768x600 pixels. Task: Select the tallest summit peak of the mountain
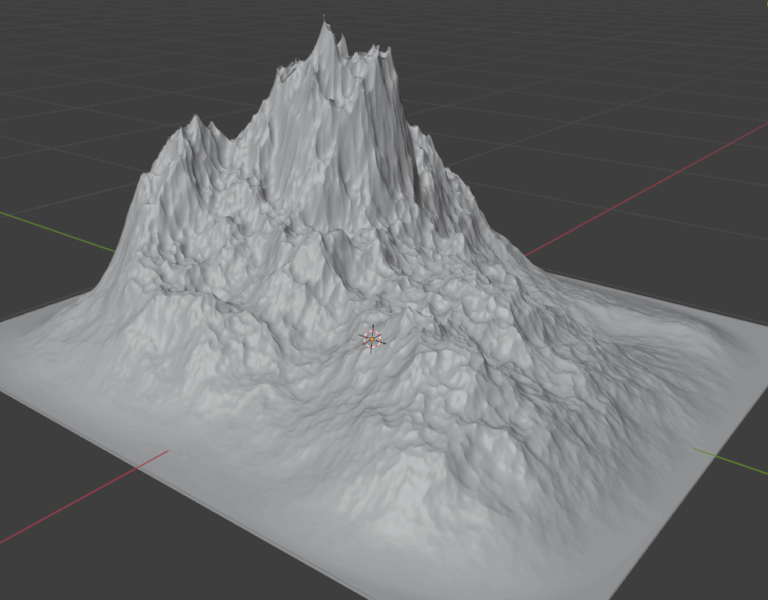324,30
